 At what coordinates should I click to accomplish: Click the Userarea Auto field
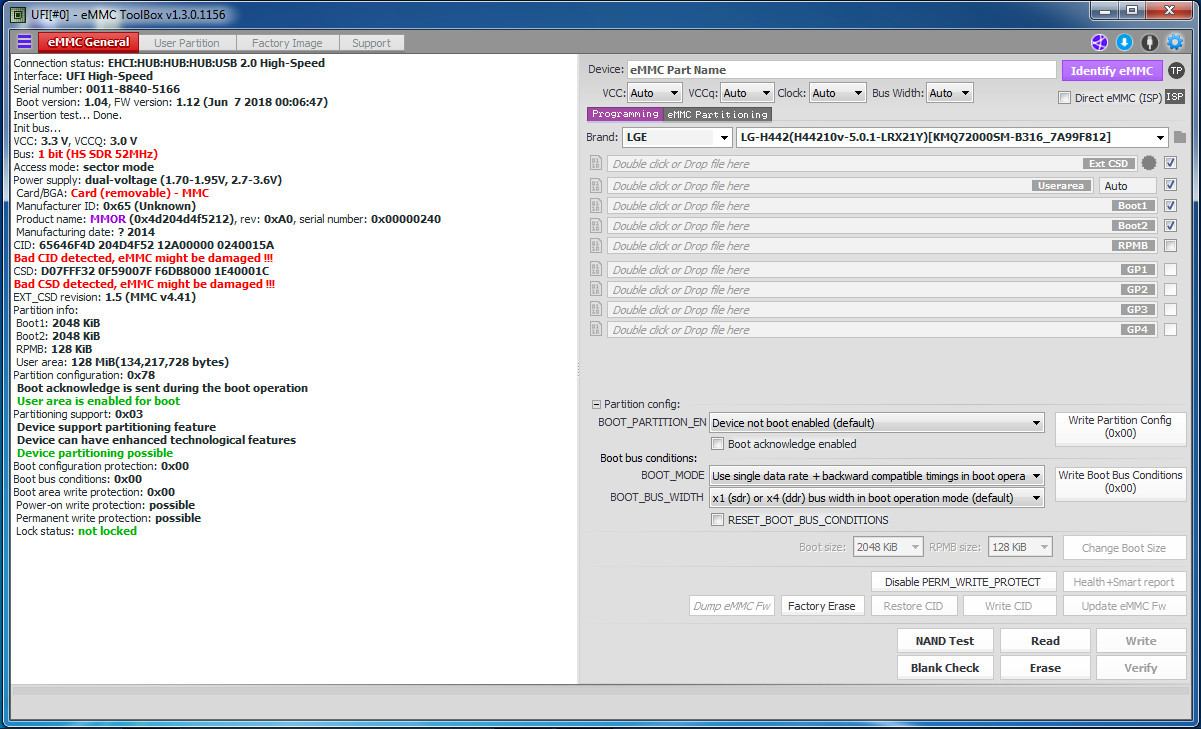[1127, 186]
